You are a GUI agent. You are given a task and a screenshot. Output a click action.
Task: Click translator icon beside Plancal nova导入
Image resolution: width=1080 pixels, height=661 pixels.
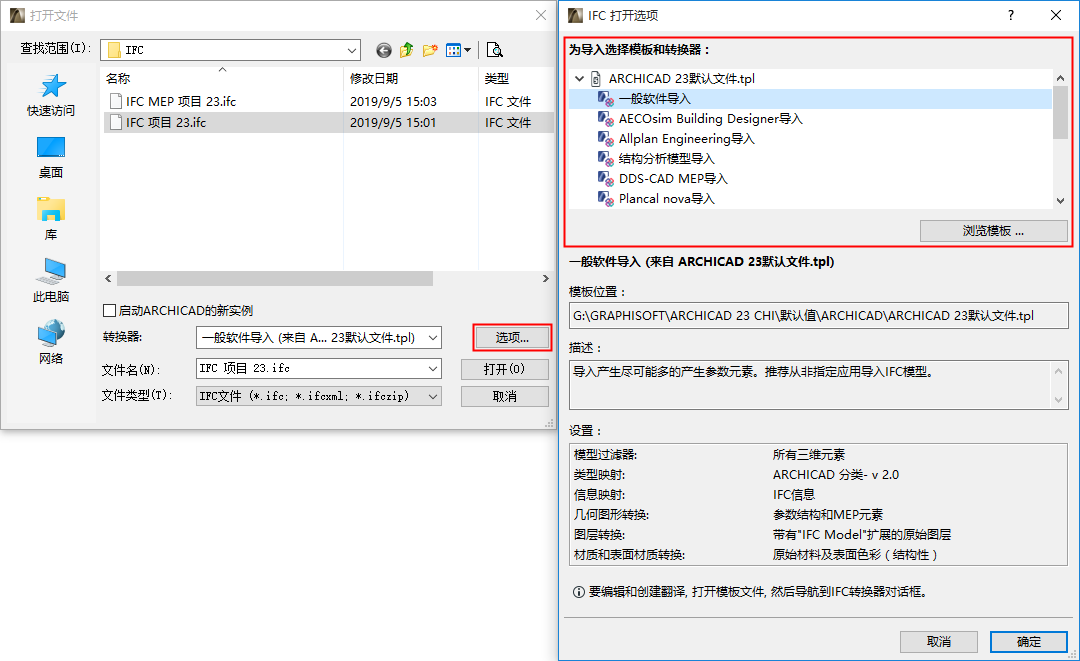(x=605, y=199)
